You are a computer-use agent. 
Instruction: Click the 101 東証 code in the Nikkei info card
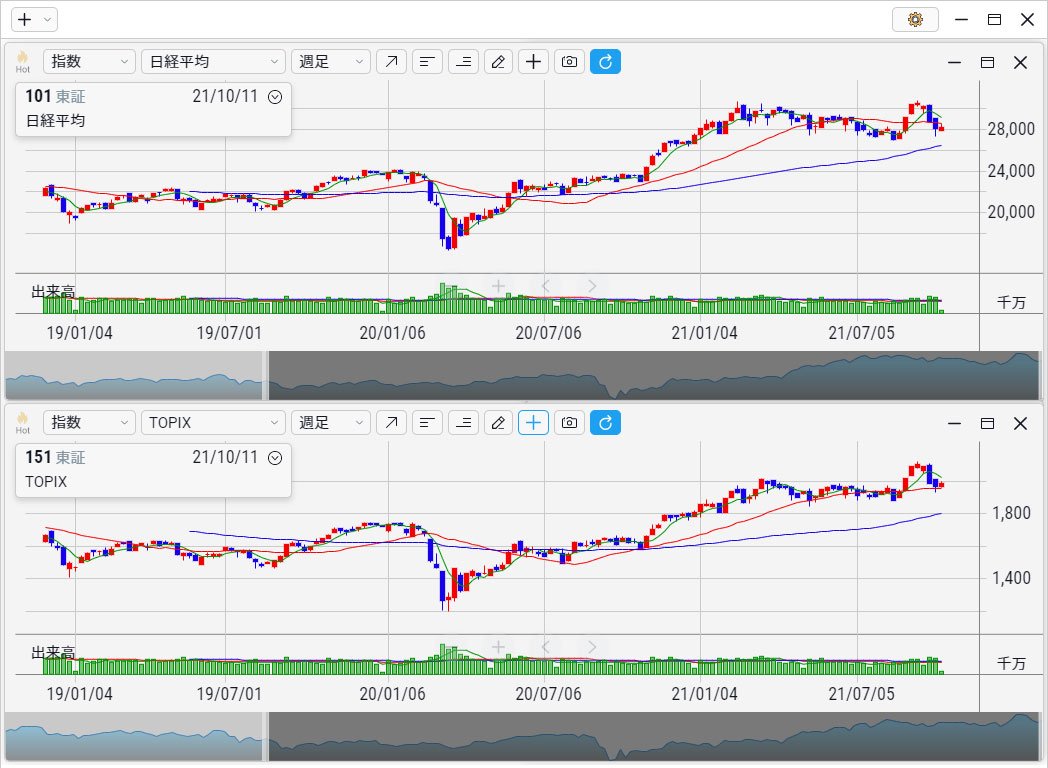point(55,97)
